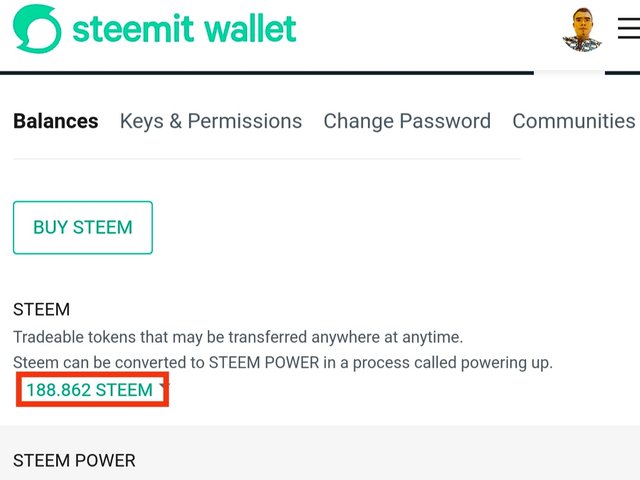Click the word wallet in header
The height and width of the screenshot is (480, 640).
click(x=250, y=29)
